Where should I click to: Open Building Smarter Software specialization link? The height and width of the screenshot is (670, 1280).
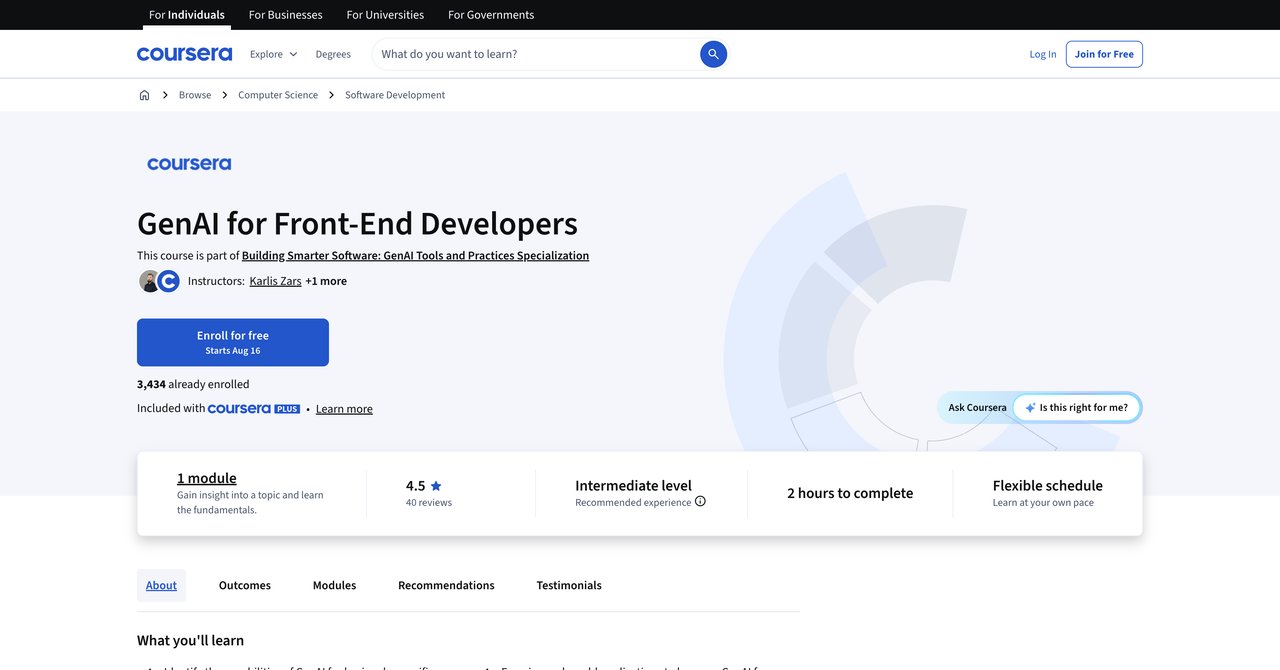pos(415,256)
